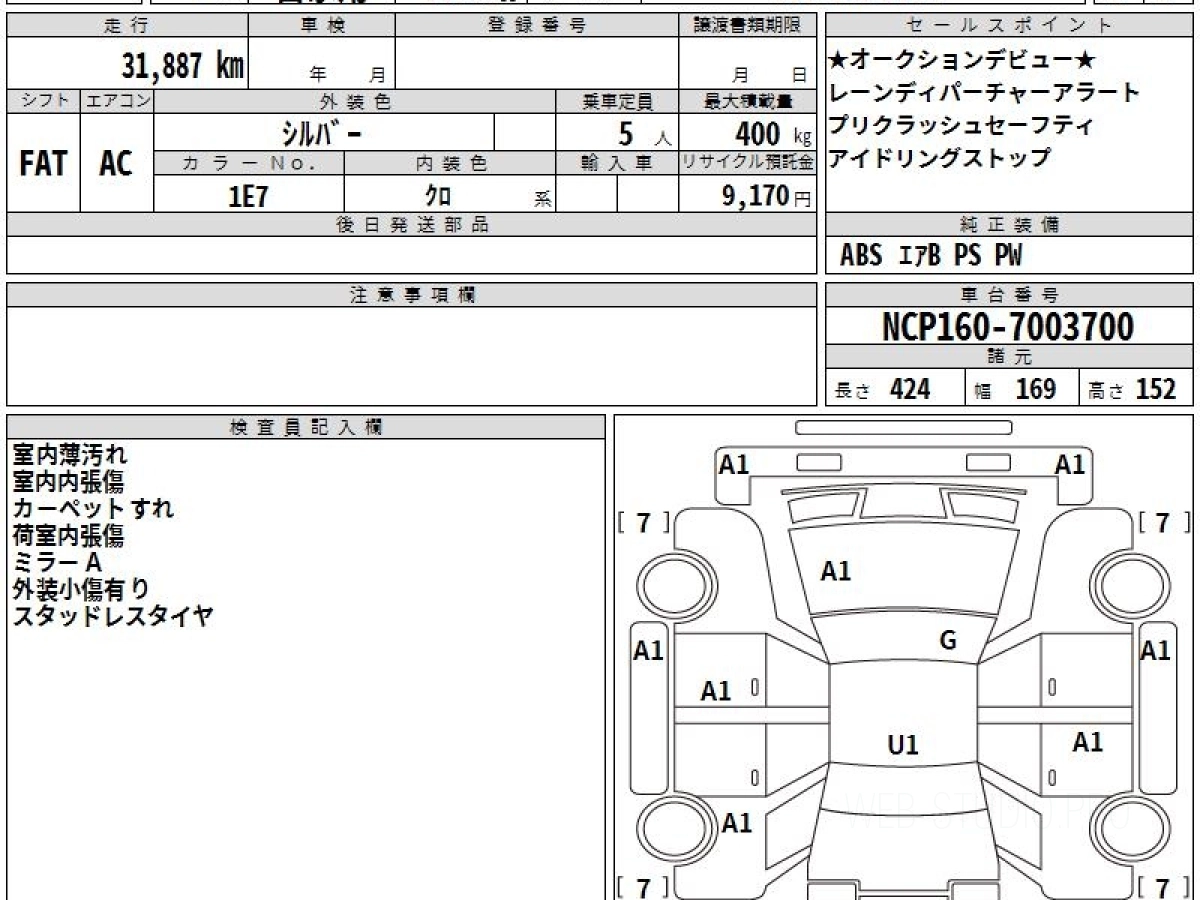Select the 外装小傷有り inspector note
This screenshot has width=1200, height=900.
click(81, 589)
